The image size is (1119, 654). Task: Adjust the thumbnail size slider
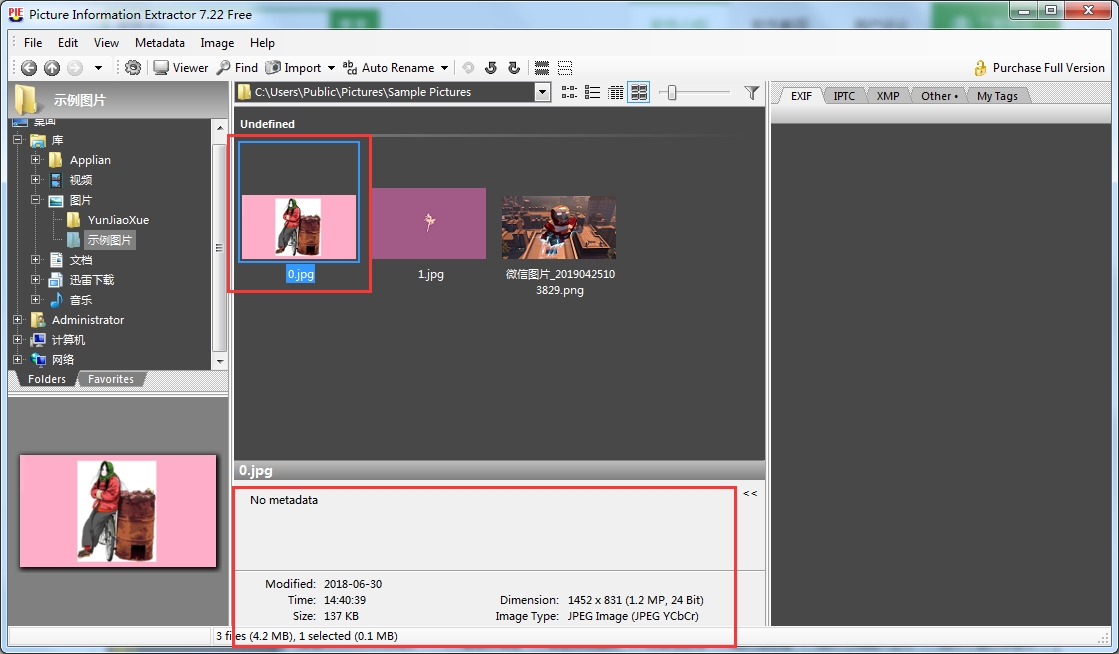[673, 92]
